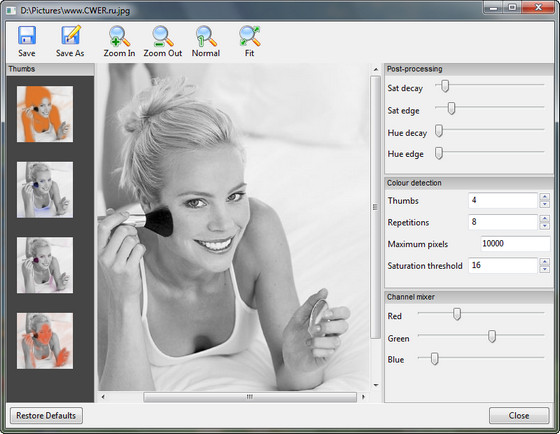Select the orange skin thumbnail
The width and height of the screenshot is (560, 434).
tap(45, 341)
